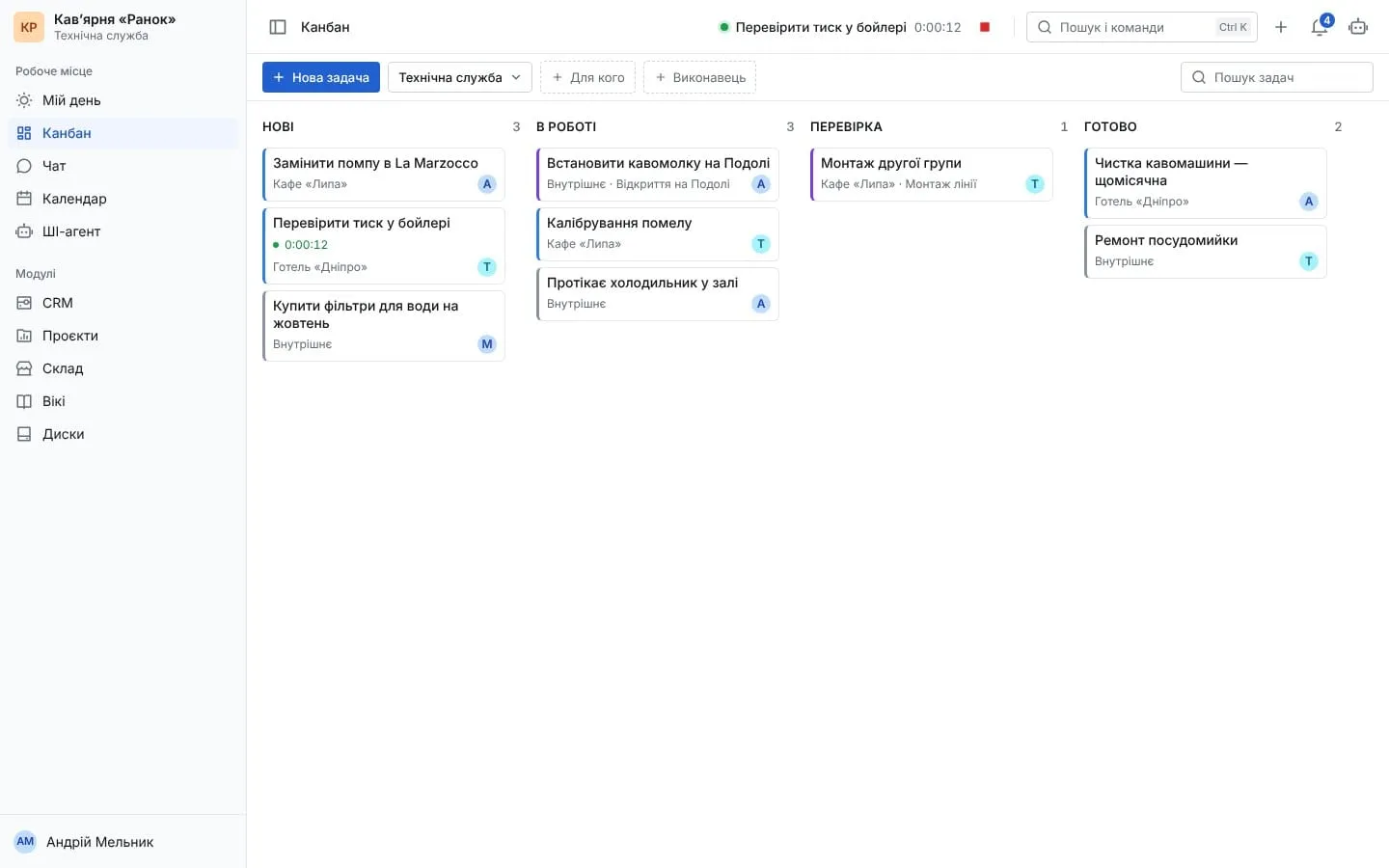Open workspace switcher «Кав'ярня «Ранок»»

coord(123,27)
